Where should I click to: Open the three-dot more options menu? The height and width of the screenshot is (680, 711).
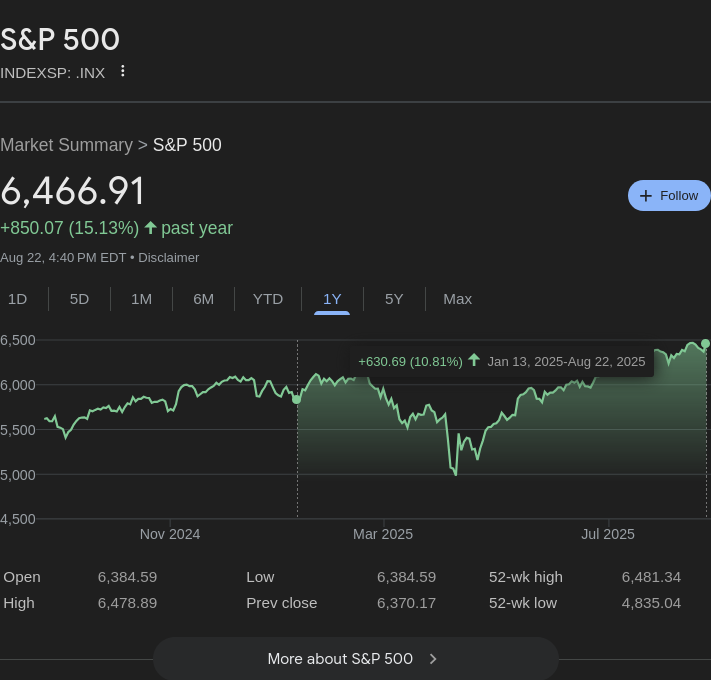[123, 71]
